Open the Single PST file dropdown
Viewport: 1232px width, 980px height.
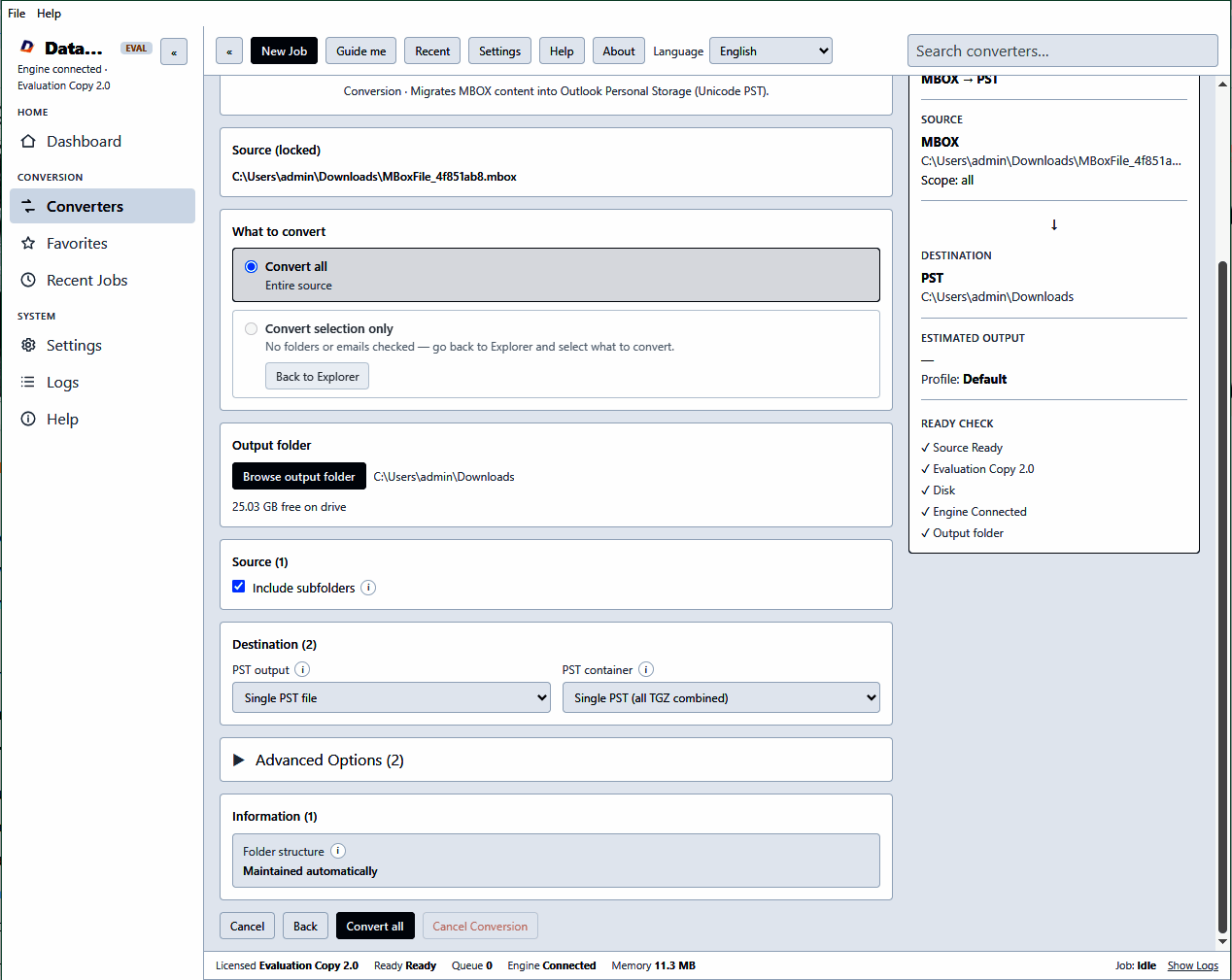tap(392, 697)
